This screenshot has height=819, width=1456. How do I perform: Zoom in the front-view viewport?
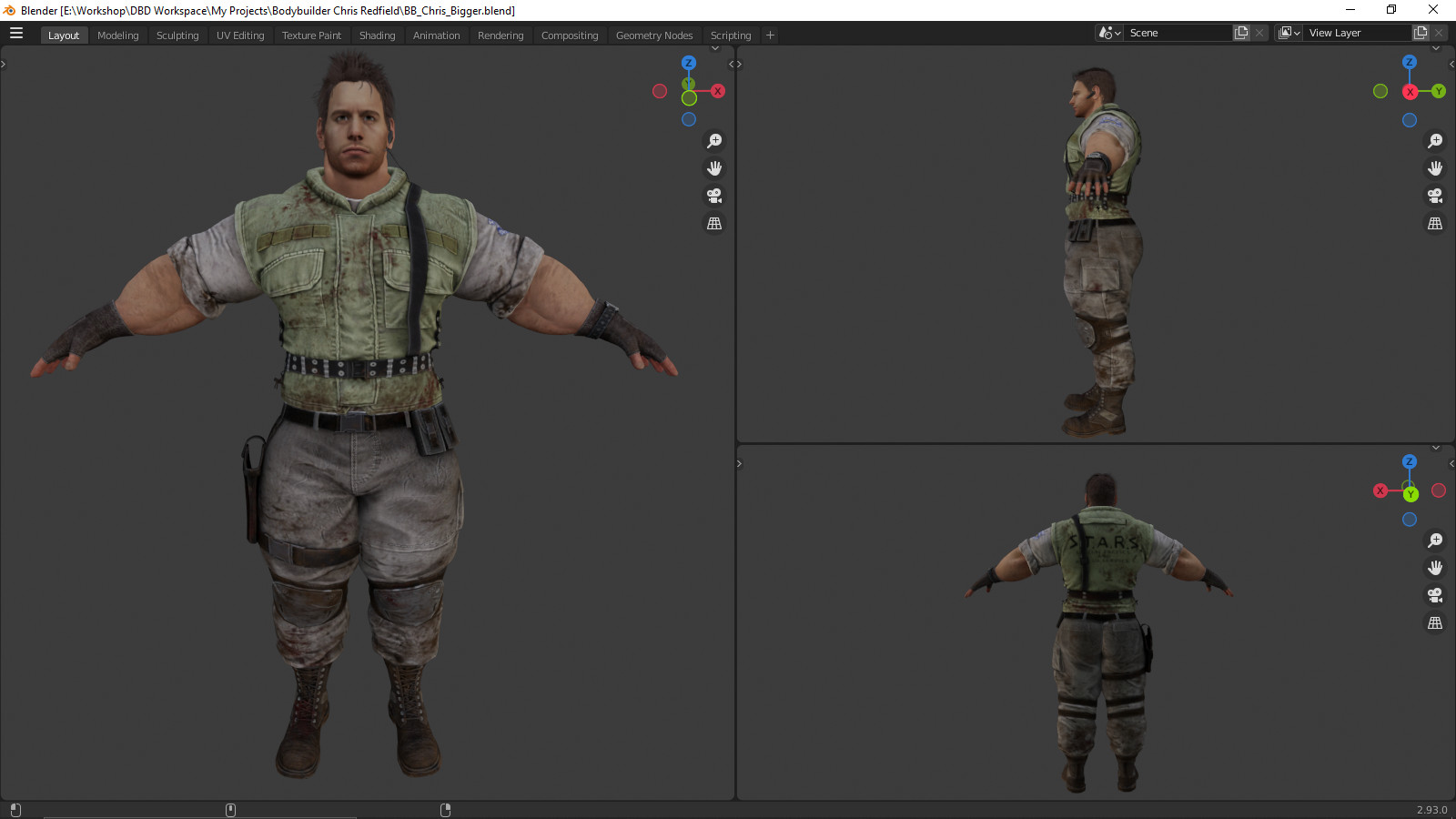714,141
